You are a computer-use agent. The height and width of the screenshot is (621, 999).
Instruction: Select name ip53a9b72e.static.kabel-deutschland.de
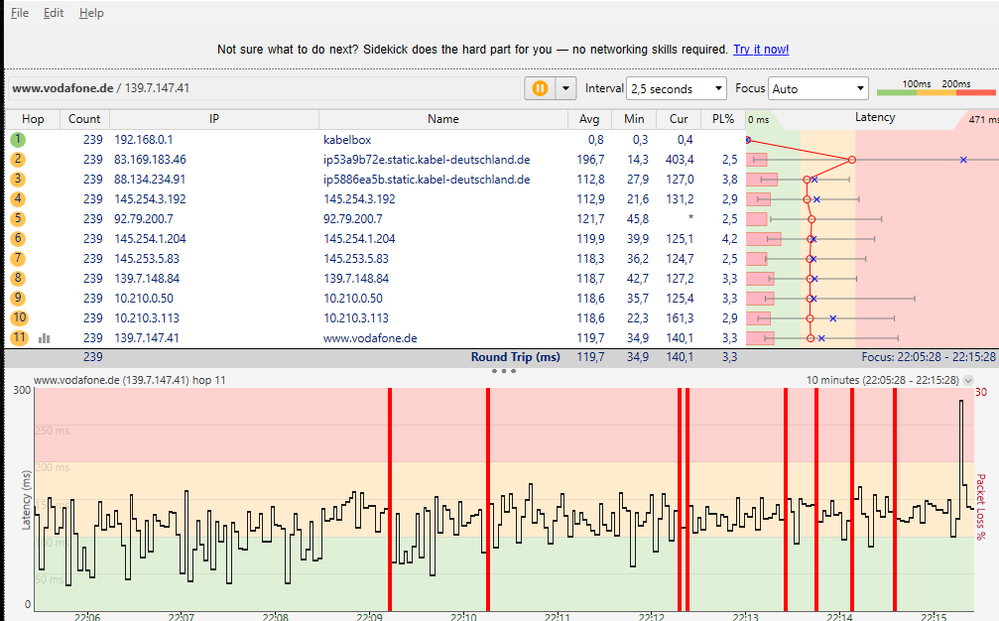pos(426,159)
